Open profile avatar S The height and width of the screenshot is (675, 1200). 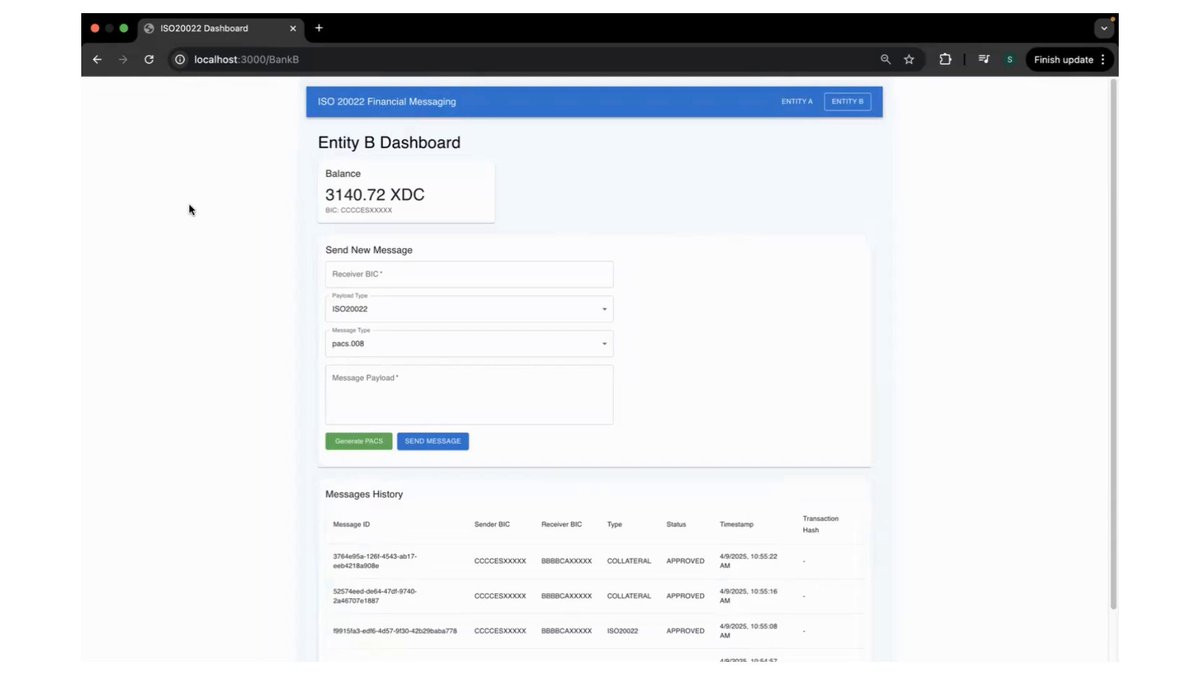click(x=1009, y=60)
